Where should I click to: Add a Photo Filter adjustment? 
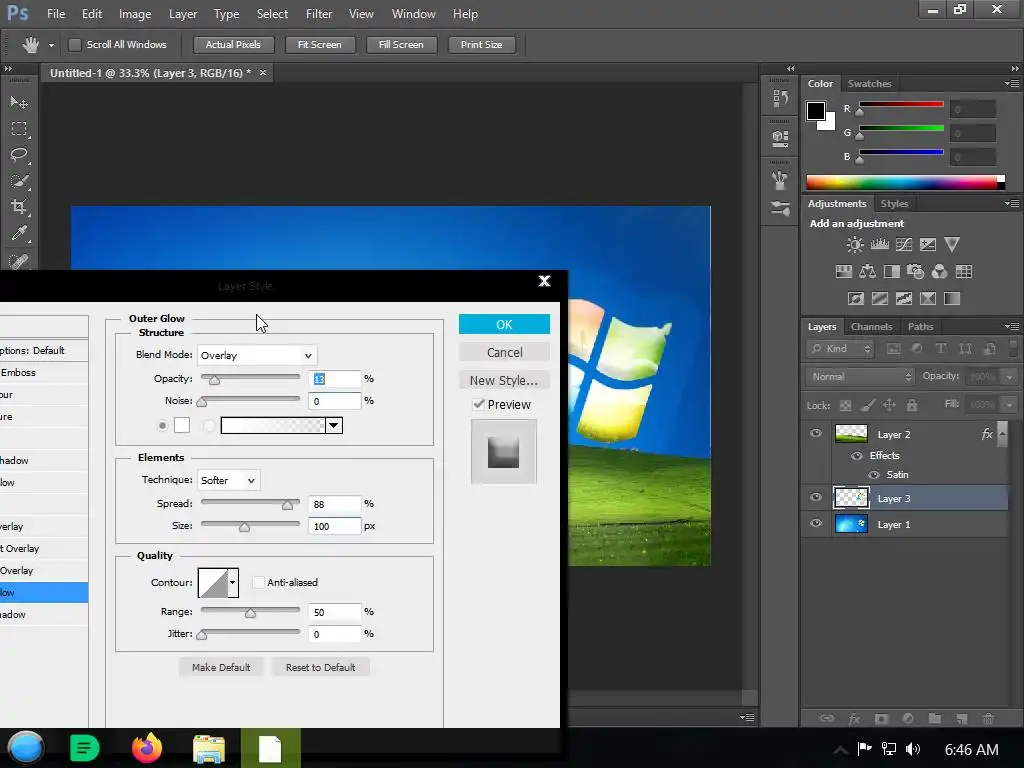[916, 272]
